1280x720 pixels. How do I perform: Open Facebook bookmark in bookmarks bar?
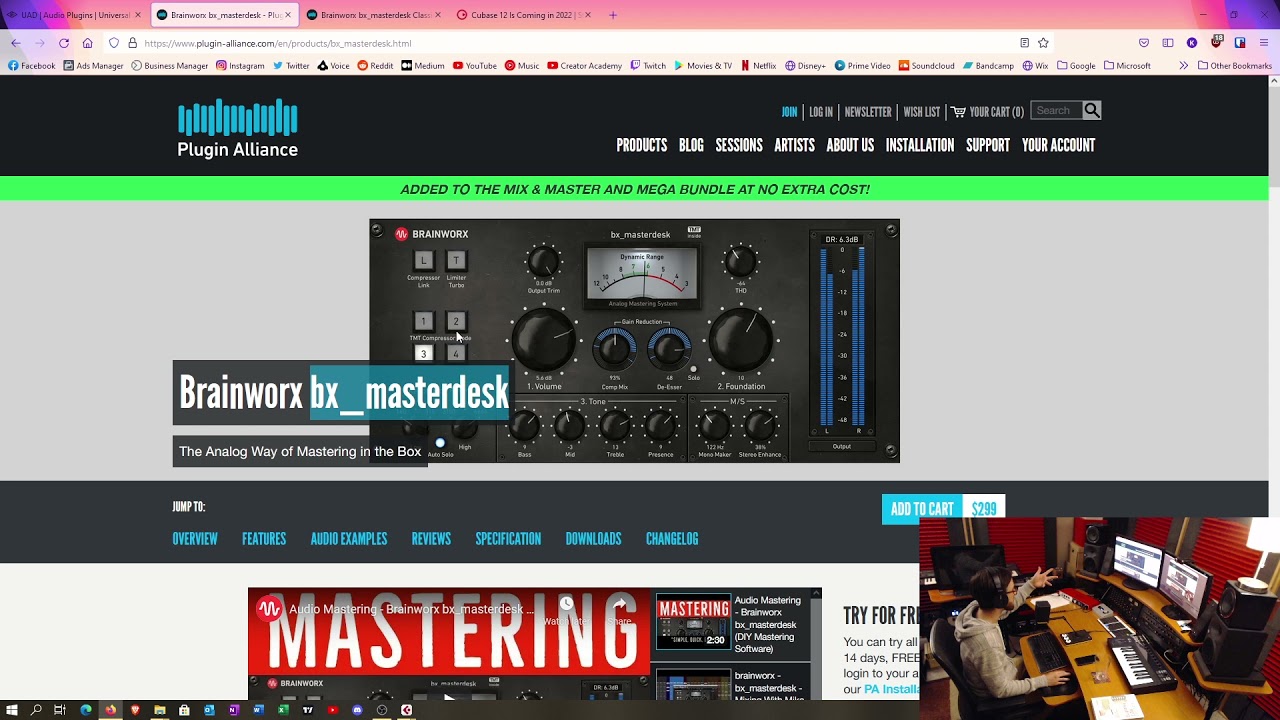(x=31, y=66)
